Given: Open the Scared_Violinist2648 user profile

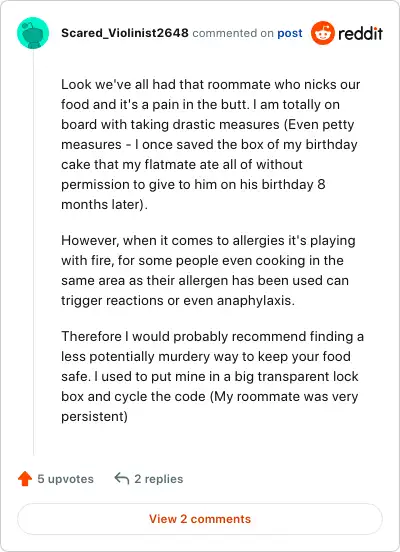Looking at the screenshot, I should click(x=125, y=33).
